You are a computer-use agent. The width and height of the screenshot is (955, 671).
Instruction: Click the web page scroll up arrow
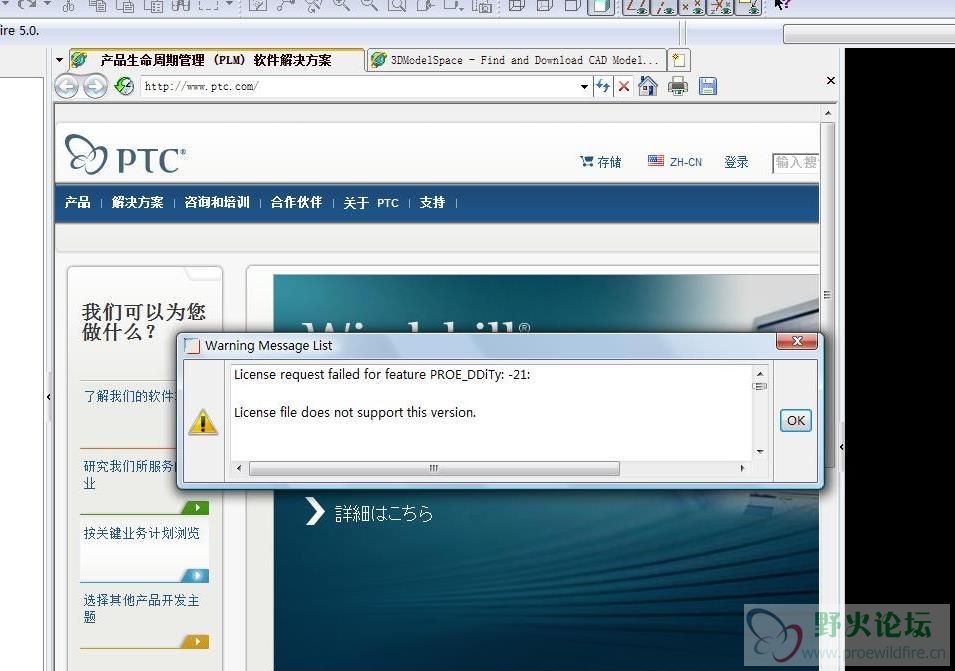click(827, 113)
